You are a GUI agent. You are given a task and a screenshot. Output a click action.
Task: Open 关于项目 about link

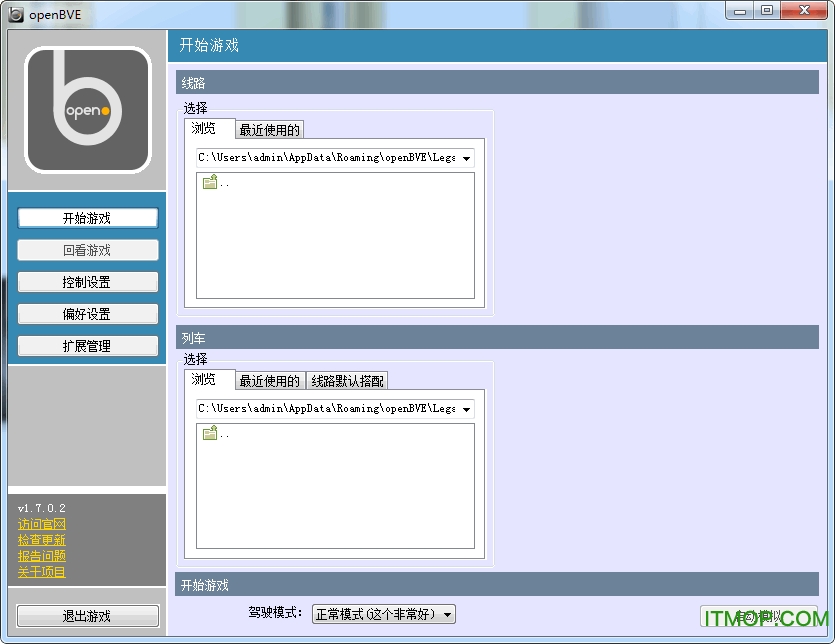[42, 572]
